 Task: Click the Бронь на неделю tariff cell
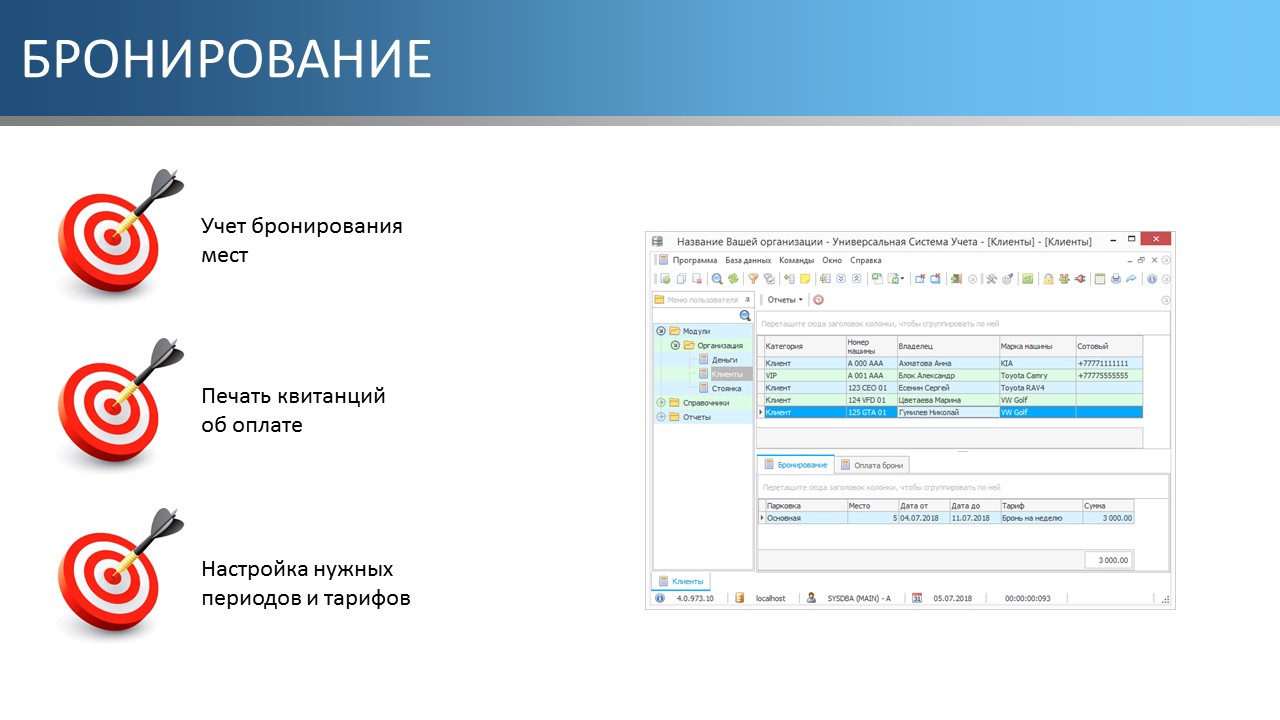(x=1041, y=518)
